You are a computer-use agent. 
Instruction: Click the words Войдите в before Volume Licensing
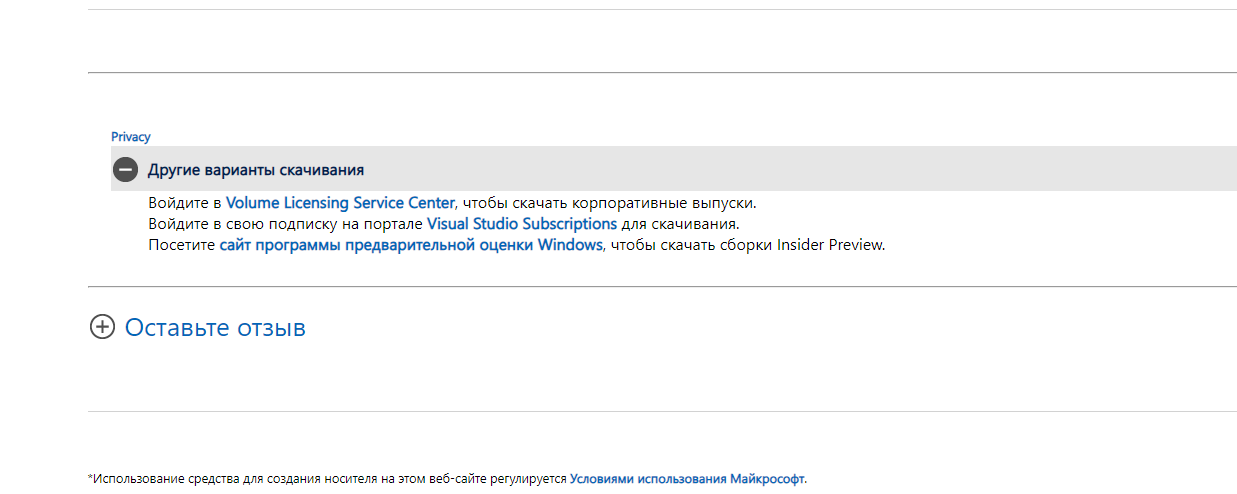point(185,202)
